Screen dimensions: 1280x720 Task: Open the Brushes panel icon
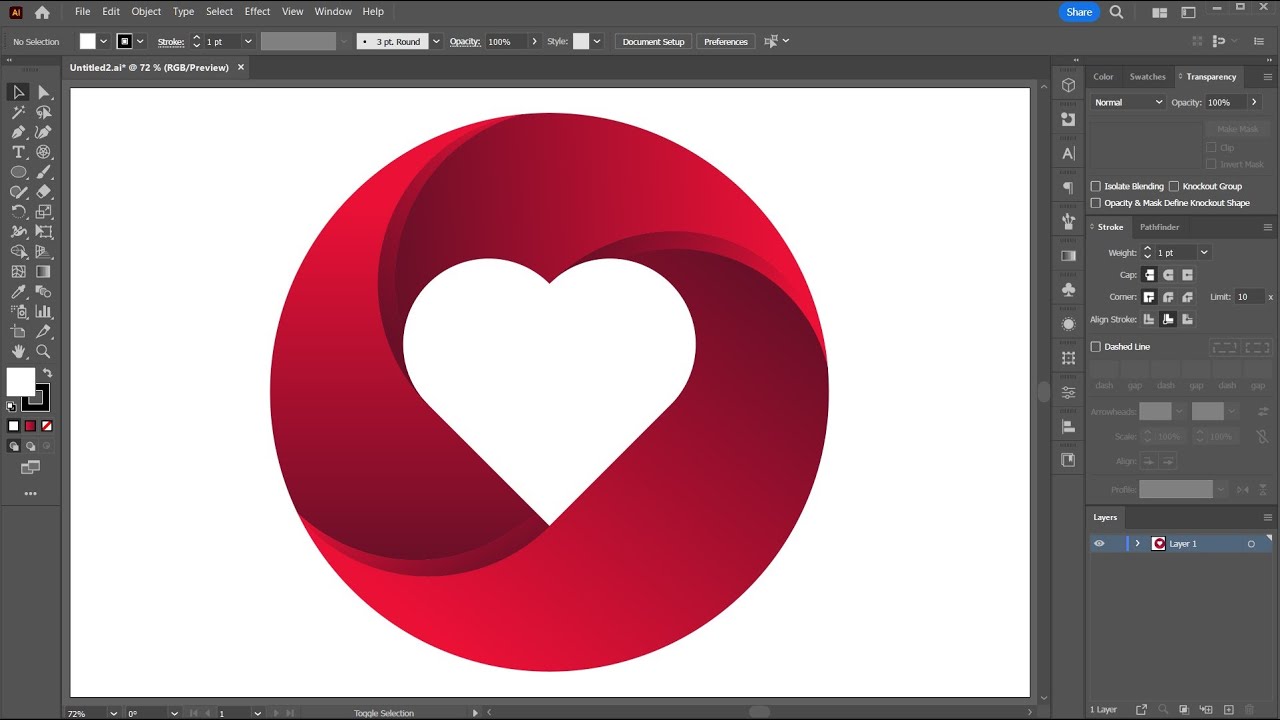point(1068,222)
